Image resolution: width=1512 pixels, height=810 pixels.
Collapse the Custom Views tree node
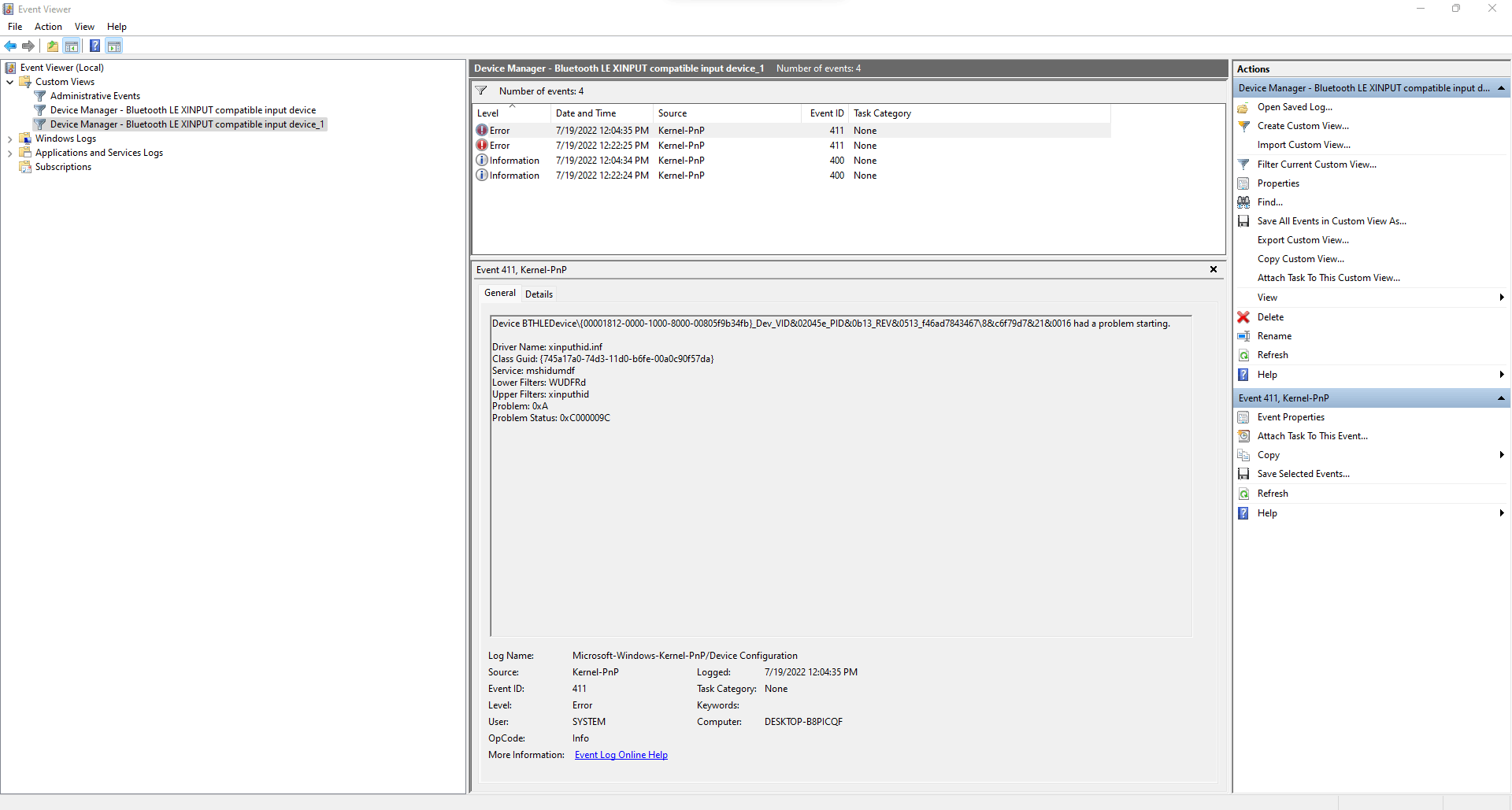pos(9,82)
